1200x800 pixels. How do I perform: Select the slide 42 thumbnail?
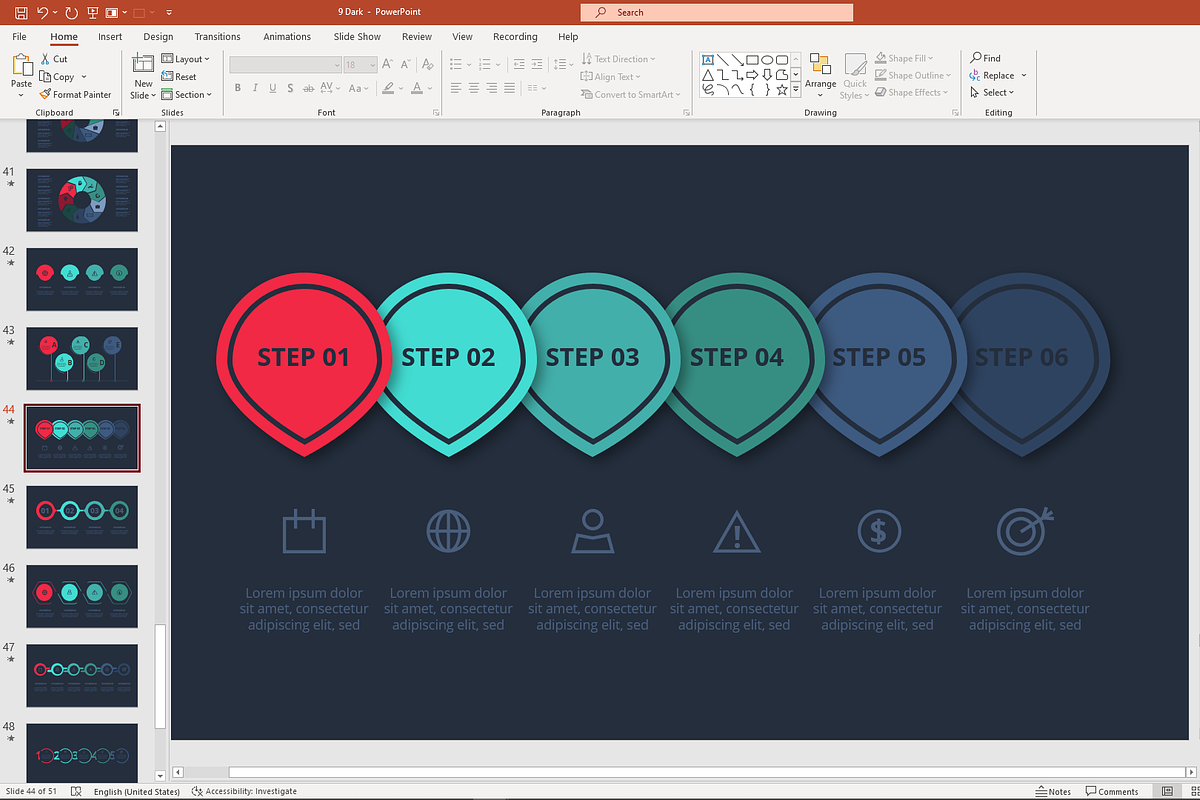click(x=82, y=279)
